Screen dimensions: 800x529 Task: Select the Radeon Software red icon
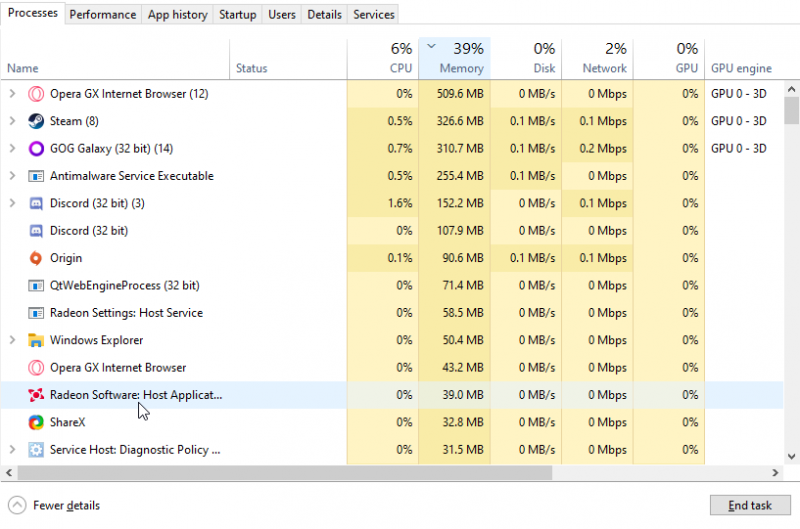(x=36, y=395)
